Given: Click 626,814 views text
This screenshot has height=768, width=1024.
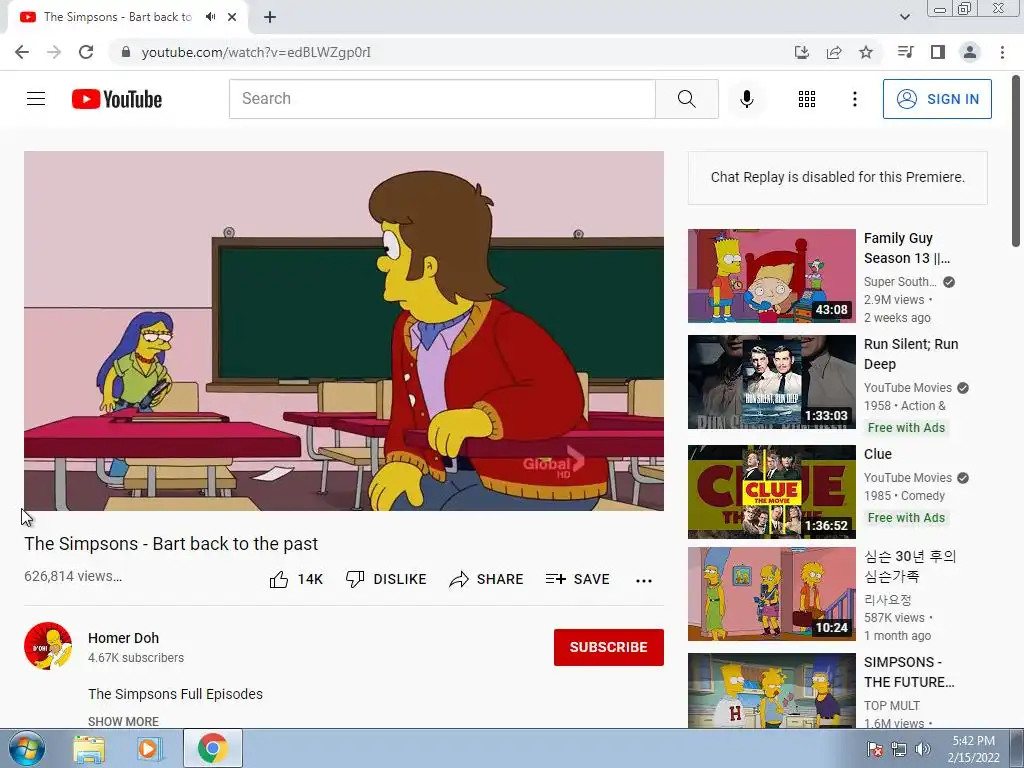Looking at the screenshot, I should click(73, 576).
